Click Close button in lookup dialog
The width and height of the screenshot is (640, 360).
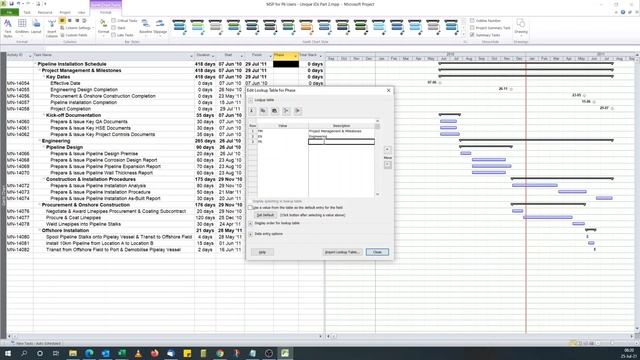(x=377, y=252)
